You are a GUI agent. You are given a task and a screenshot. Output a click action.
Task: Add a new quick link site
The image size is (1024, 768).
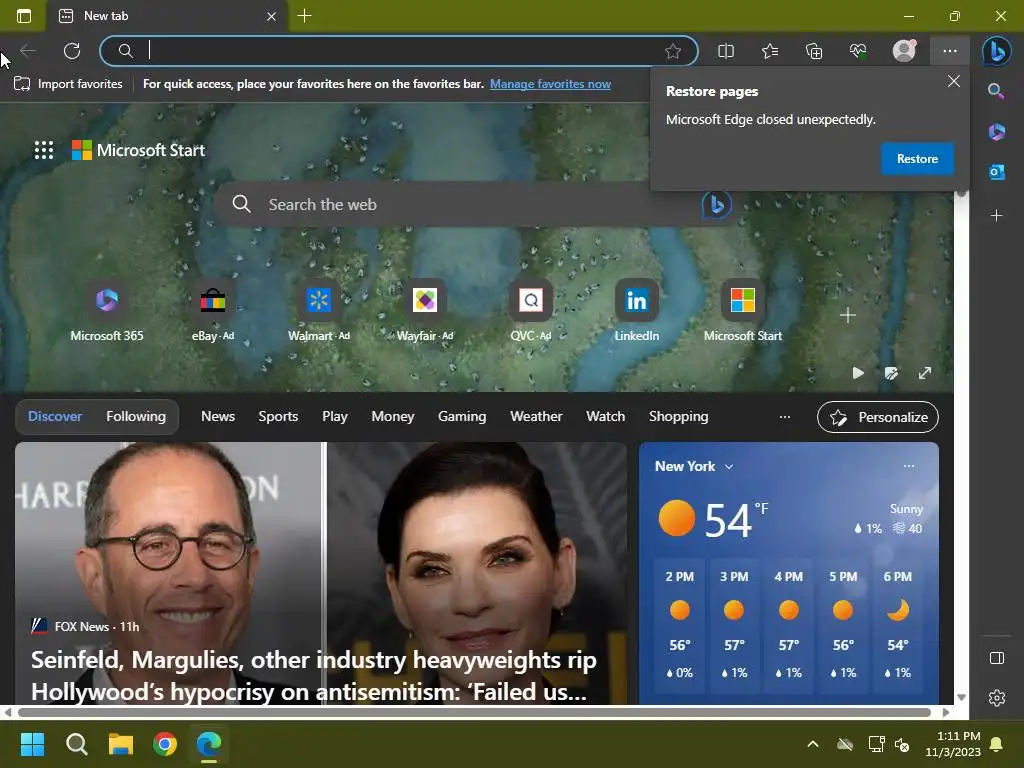[848, 315]
